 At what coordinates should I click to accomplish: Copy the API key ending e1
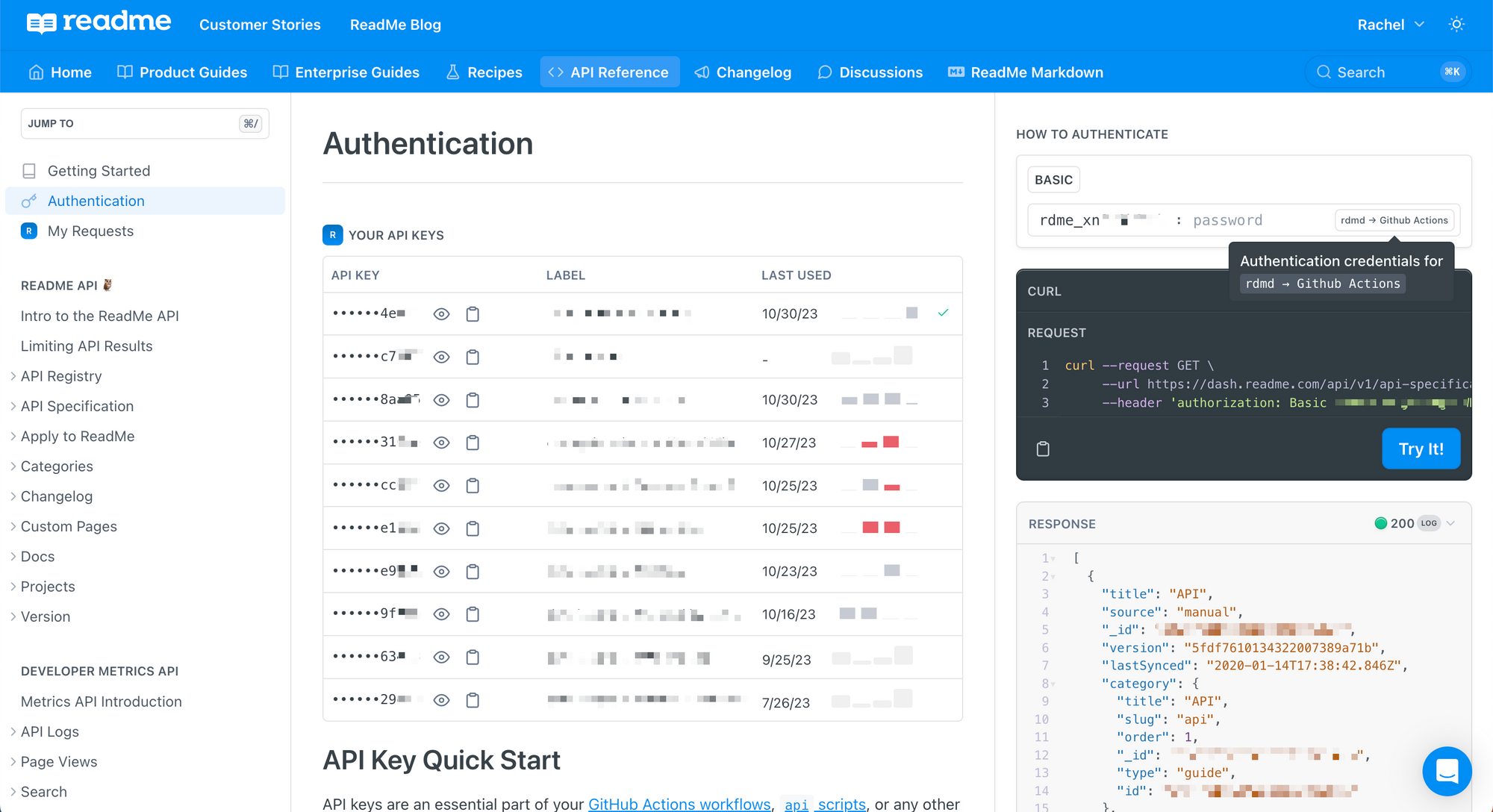click(x=473, y=528)
